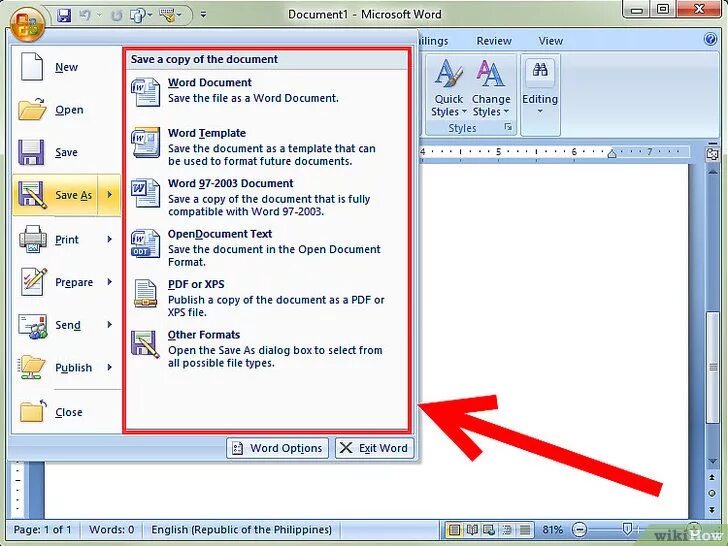Click the Undo arrow icon in title bar
Viewport: 728px width, 546px height.
[85, 15]
